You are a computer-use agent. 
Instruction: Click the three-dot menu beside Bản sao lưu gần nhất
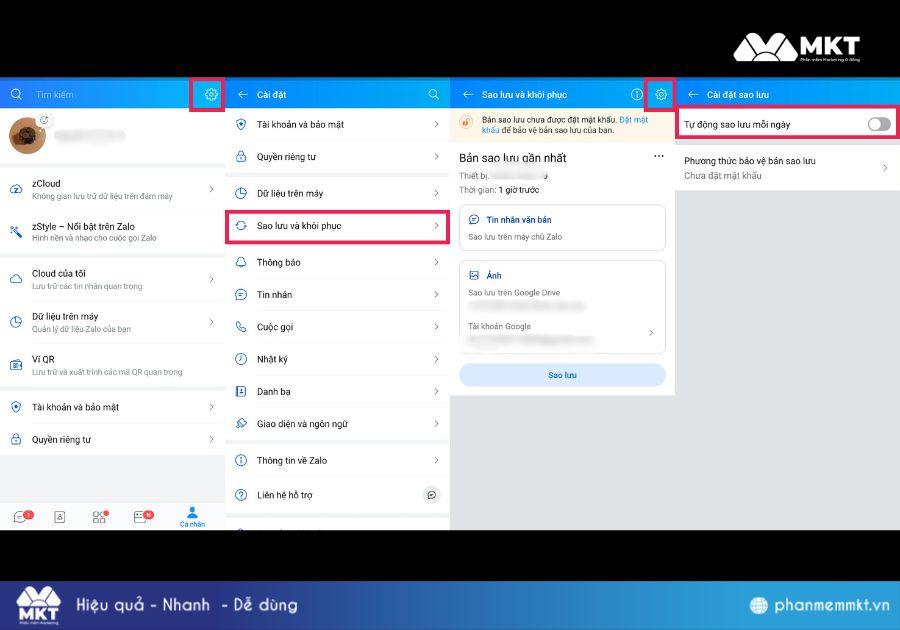pyautogui.click(x=658, y=157)
